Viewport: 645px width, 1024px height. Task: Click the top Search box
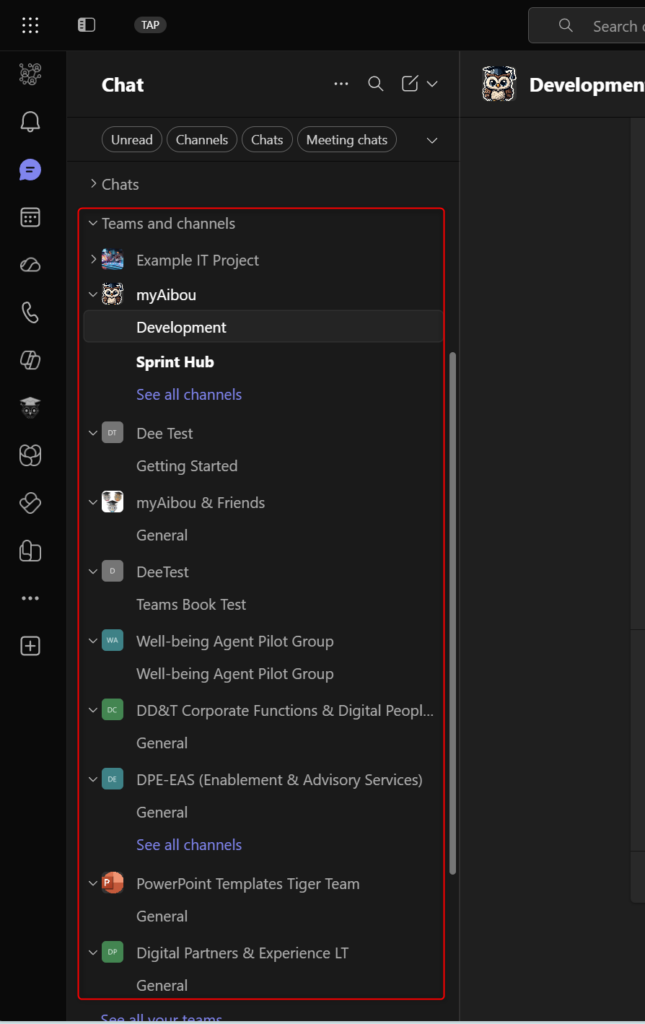point(587,25)
